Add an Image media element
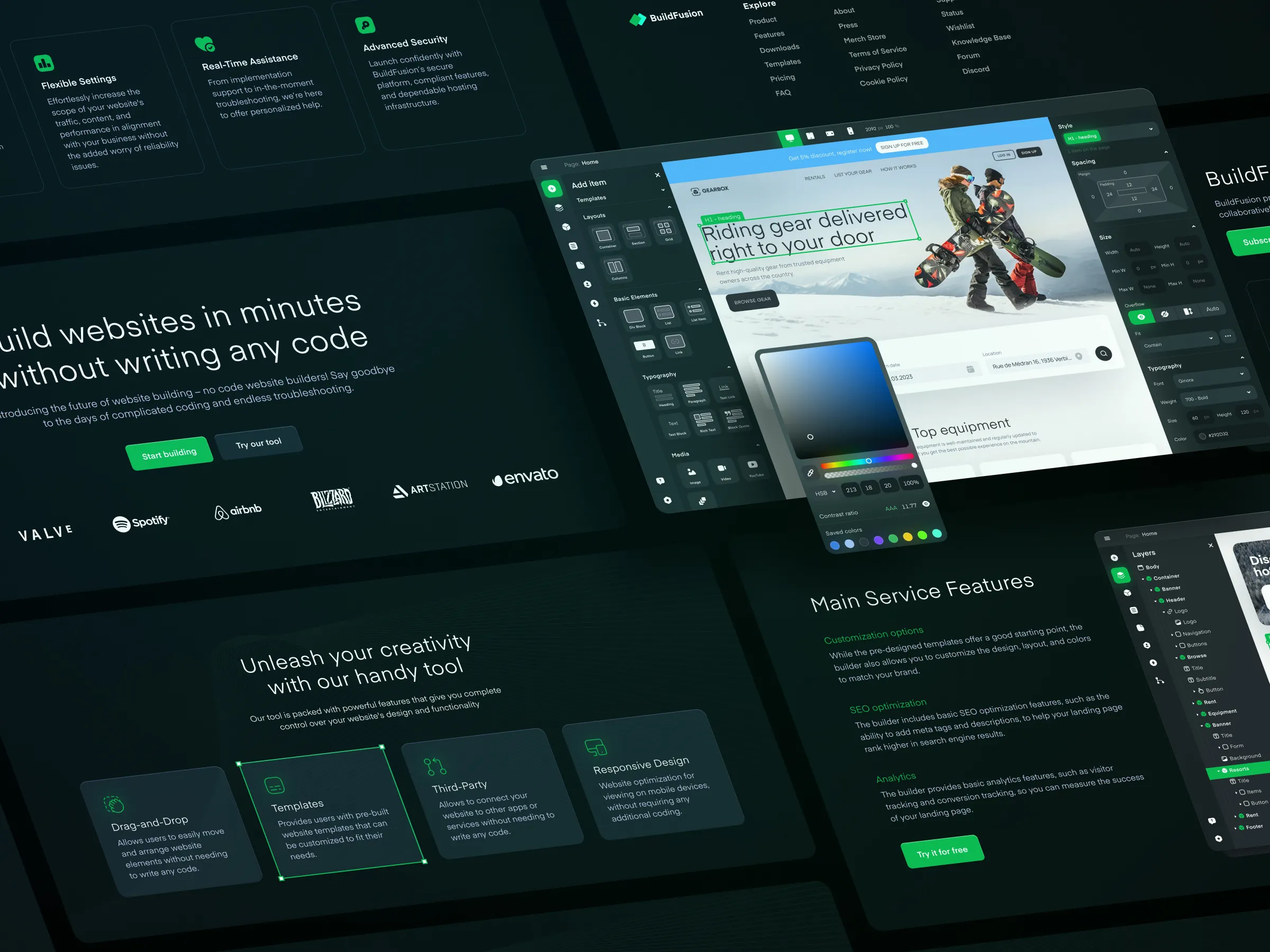 692,472
